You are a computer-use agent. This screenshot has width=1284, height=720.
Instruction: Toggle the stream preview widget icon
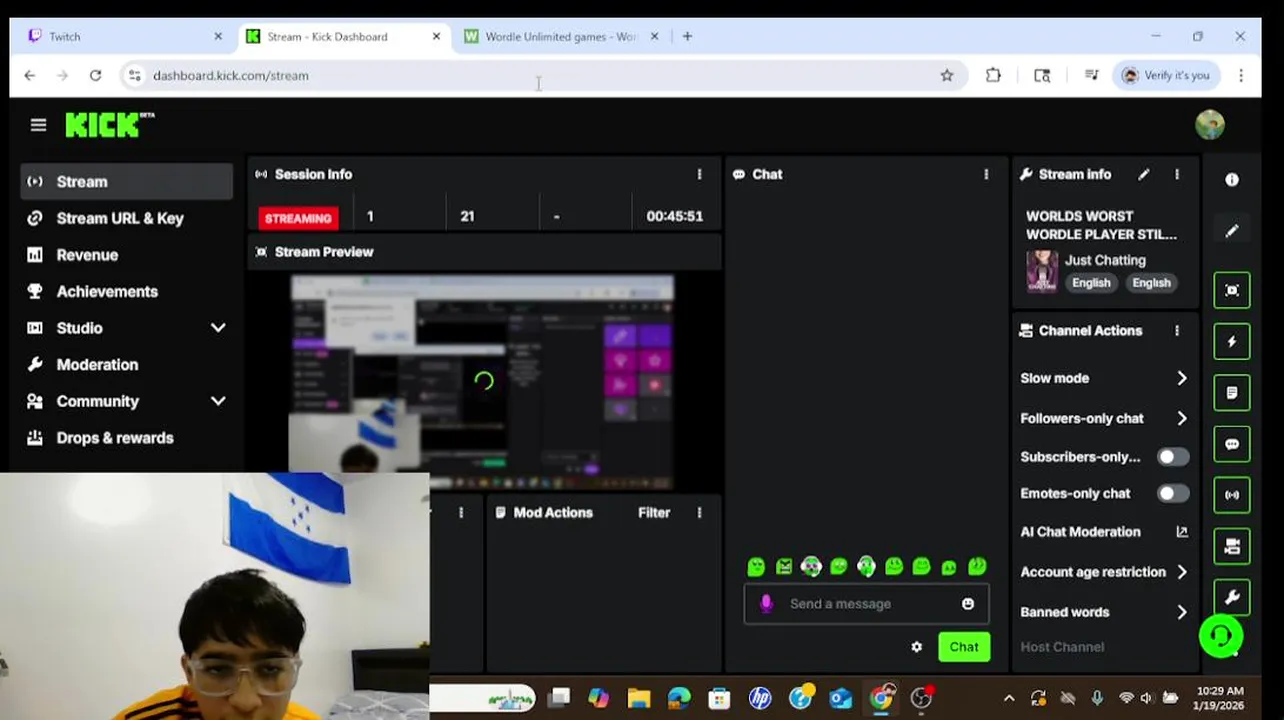click(1232, 290)
